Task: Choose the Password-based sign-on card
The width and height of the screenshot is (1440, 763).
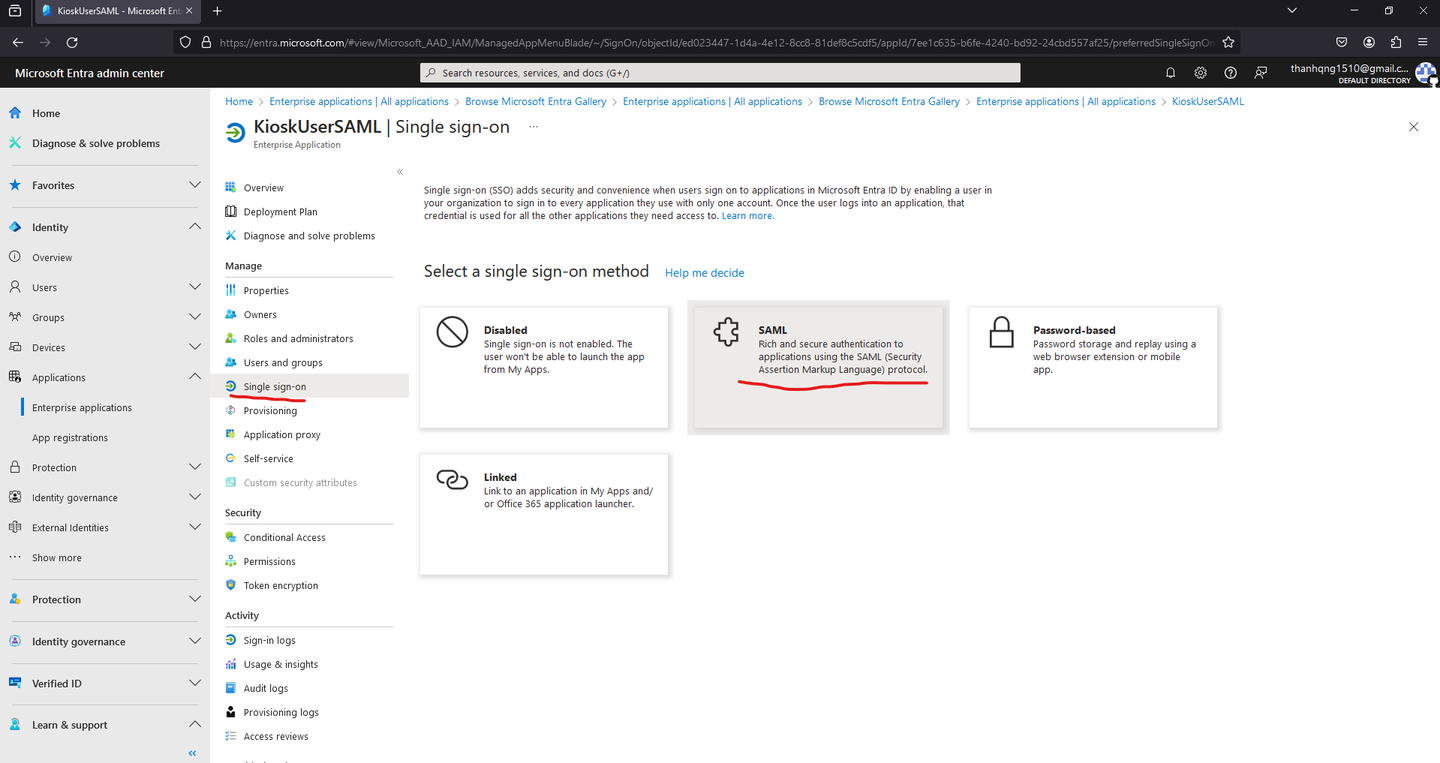Action: (x=1093, y=368)
